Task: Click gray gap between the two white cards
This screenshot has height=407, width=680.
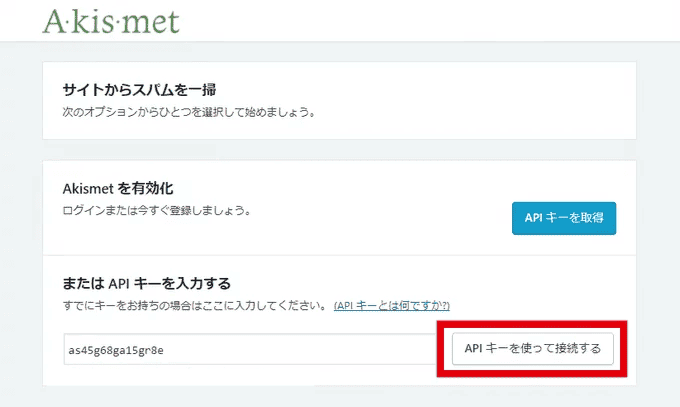Action: click(x=339, y=150)
